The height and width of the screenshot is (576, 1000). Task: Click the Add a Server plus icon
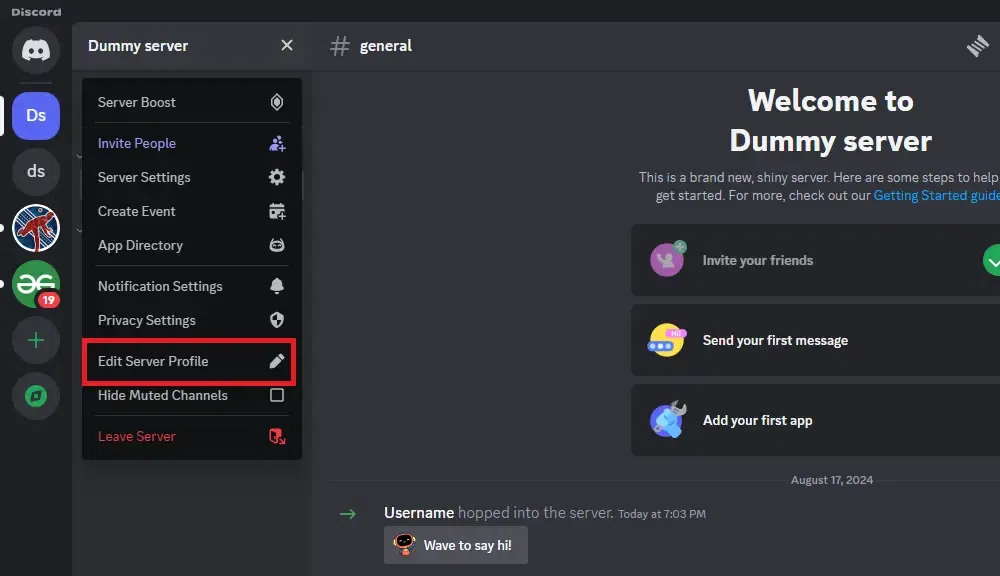[x=36, y=340]
